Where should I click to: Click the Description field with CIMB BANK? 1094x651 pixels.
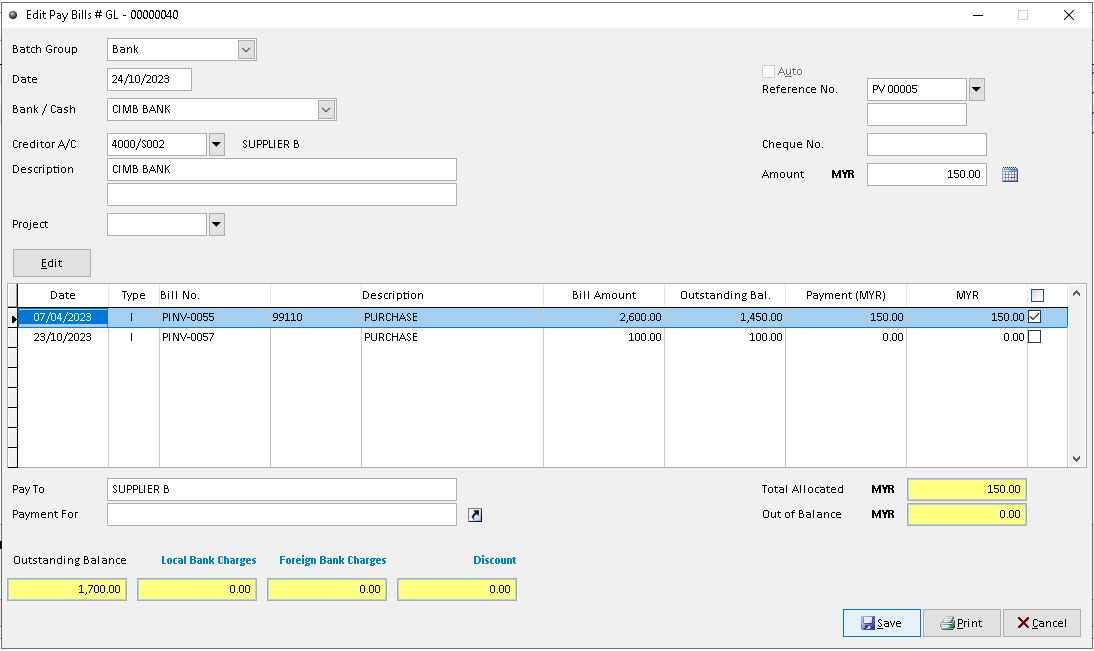(282, 170)
